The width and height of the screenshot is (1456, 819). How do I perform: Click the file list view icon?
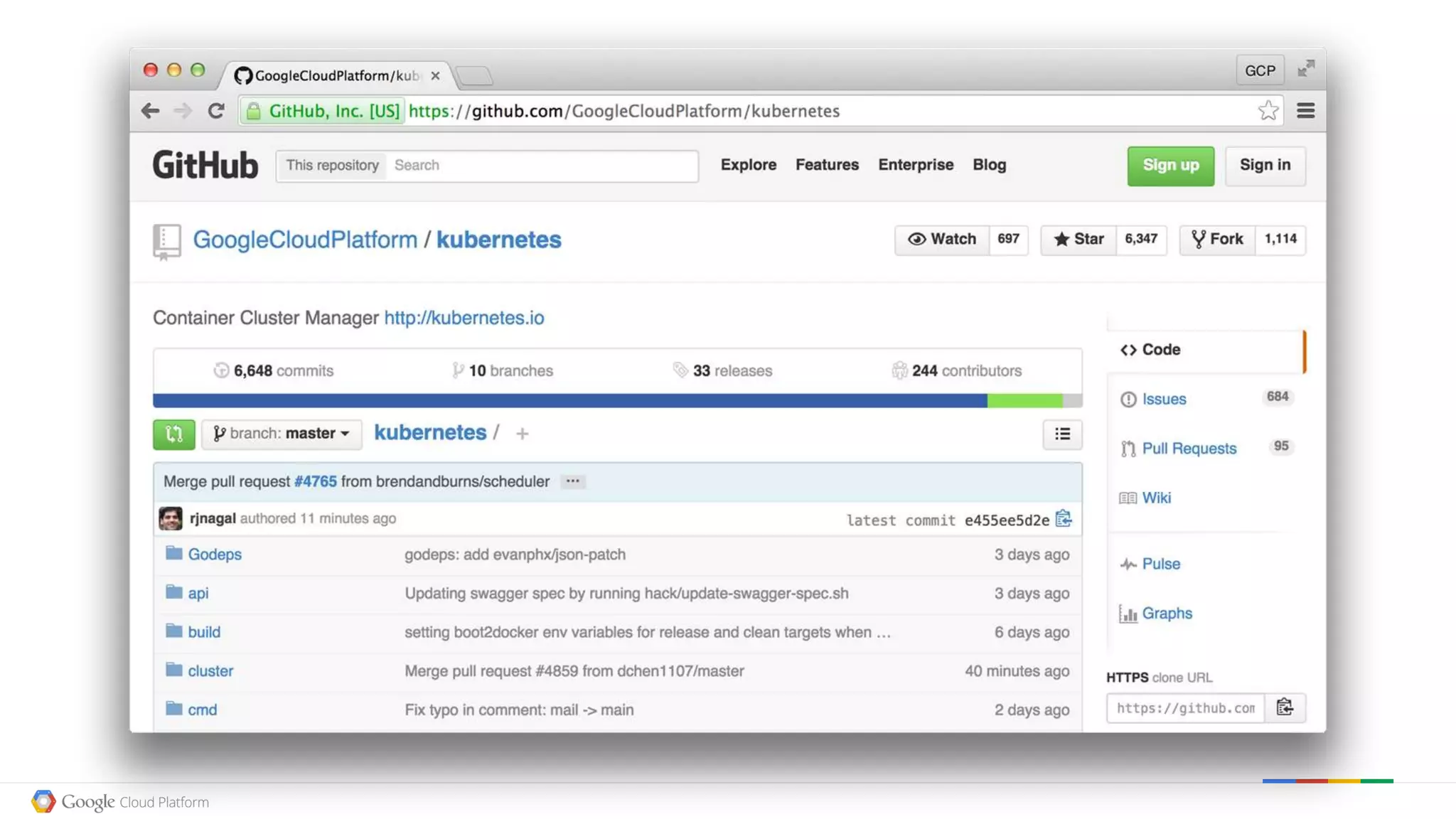click(1062, 434)
